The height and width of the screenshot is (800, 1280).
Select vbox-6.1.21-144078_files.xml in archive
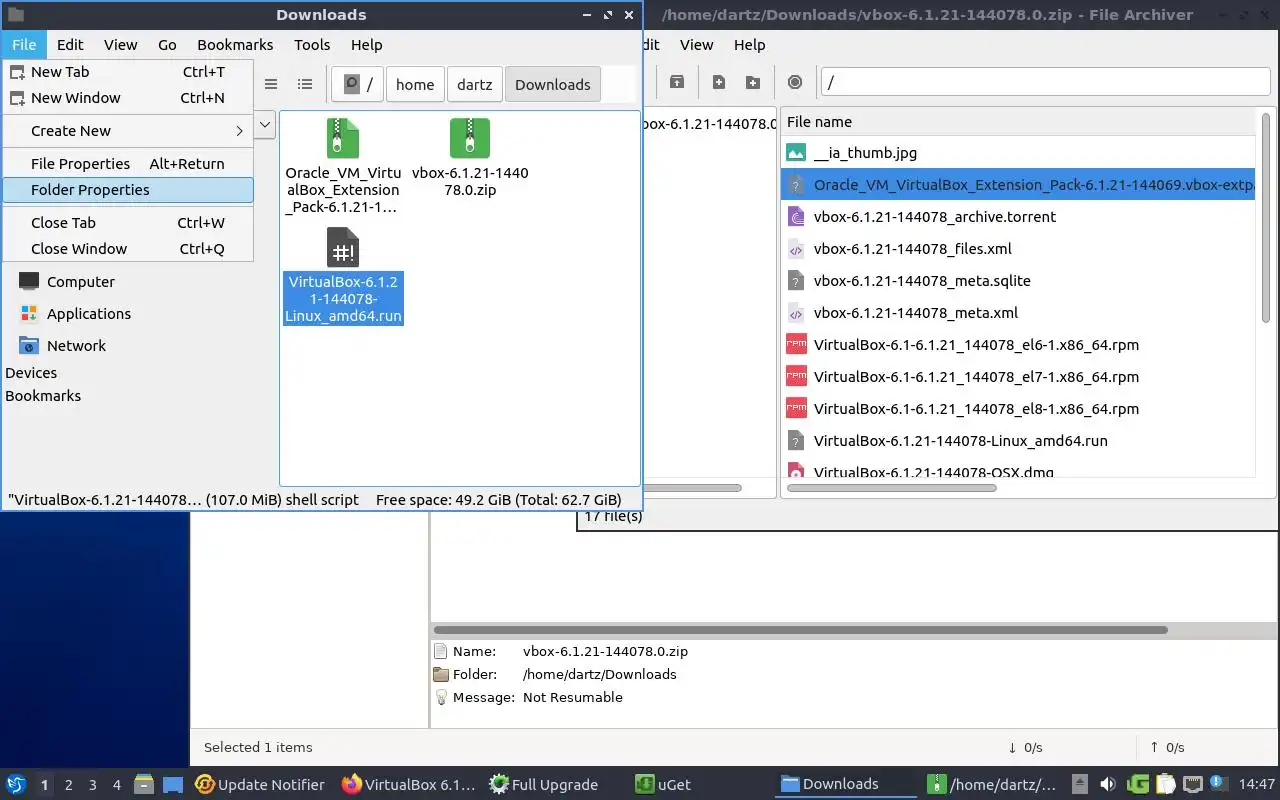click(x=1017, y=249)
